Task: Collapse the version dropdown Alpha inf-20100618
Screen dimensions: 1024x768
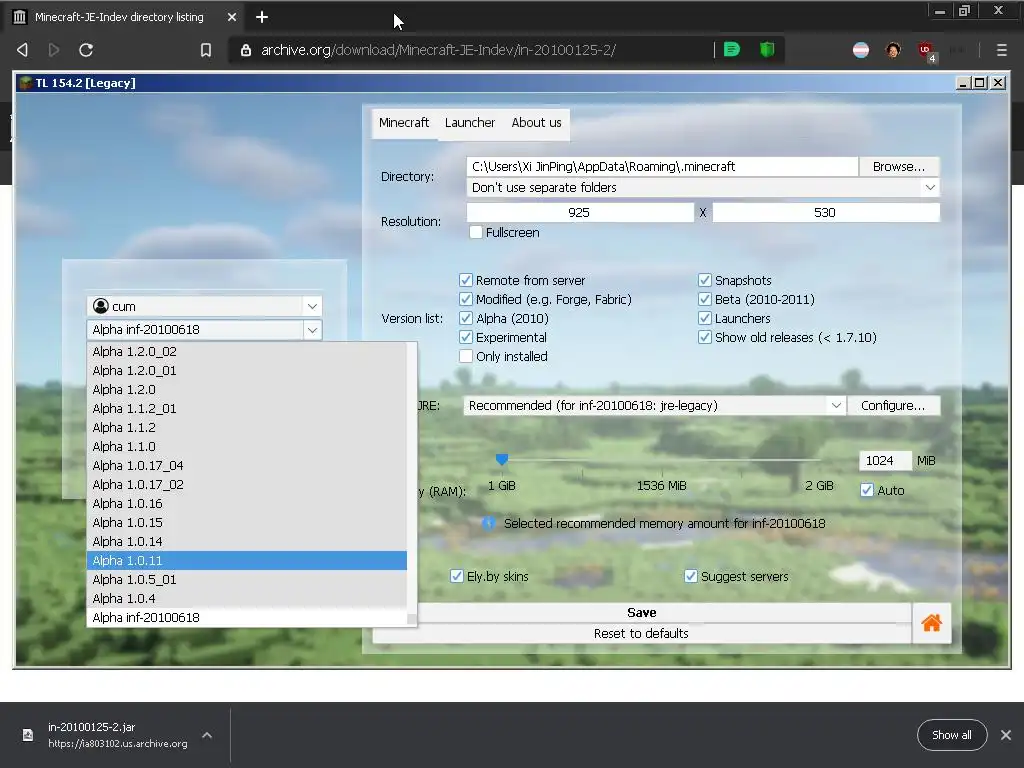Action: point(204,330)
